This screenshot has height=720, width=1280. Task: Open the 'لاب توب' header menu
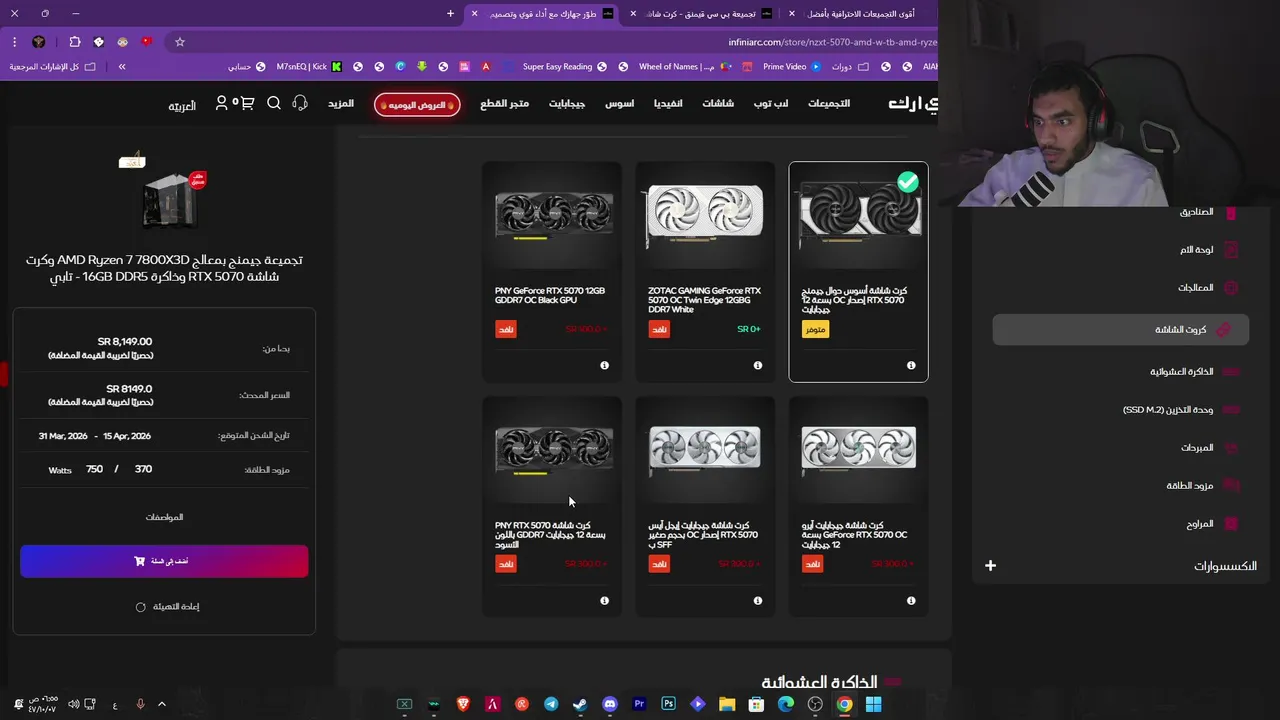pyautogui.click(x=771, y=103)
